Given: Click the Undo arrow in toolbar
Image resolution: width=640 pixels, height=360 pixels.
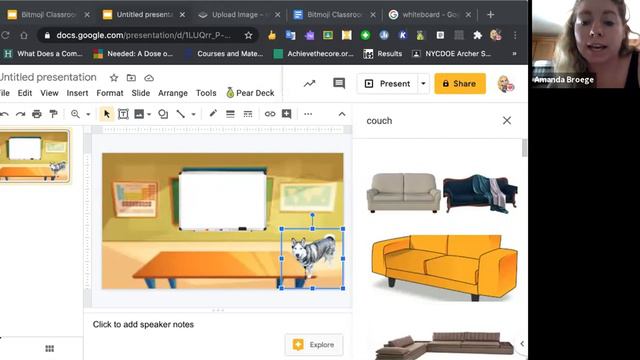Looking at the screenshot, I should pos(4,114).
